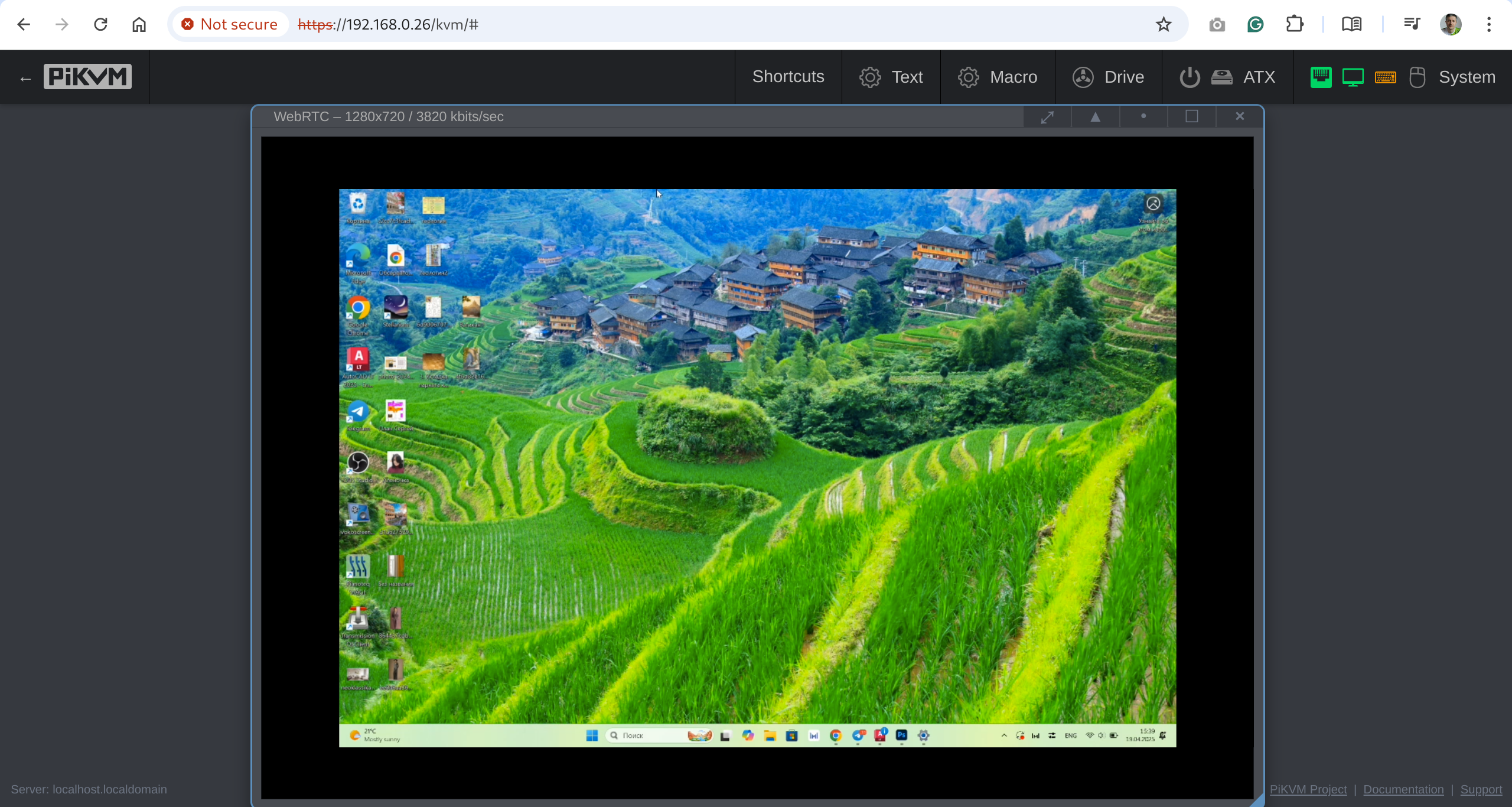This screenshot has height=807, width=1512.
Task: Click the triangle button in stream window header
Action: (1095, 117)
